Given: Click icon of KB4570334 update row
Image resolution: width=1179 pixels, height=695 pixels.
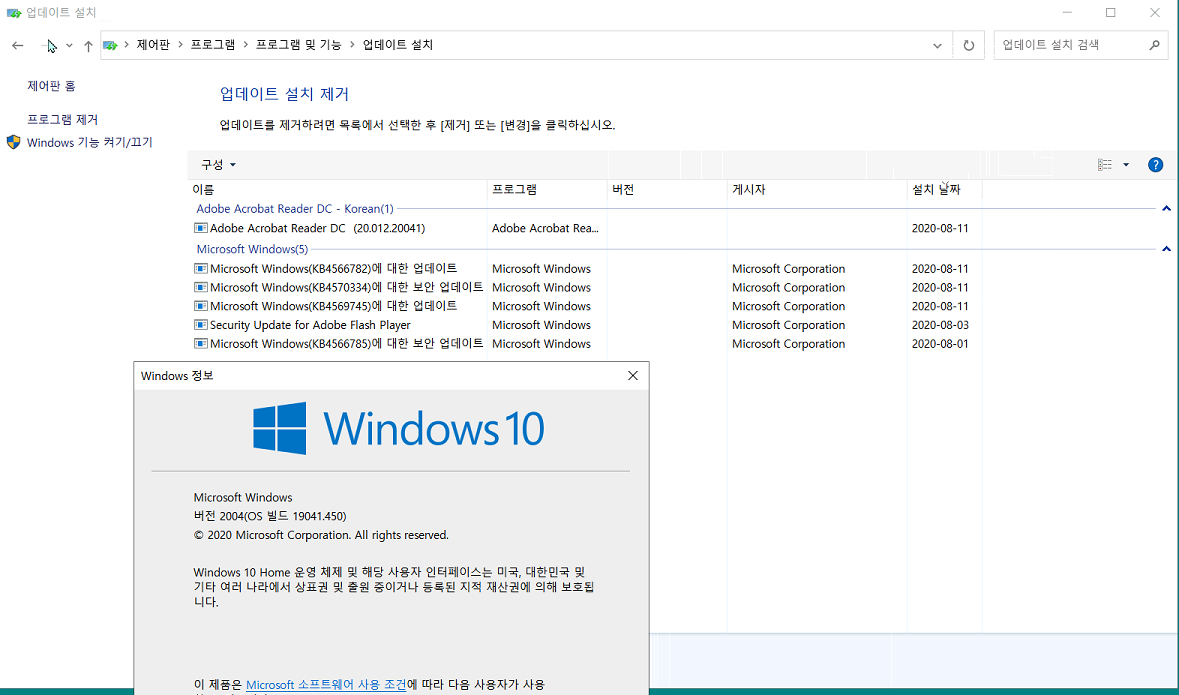Looking at the screenshot, I should point(201,287).
